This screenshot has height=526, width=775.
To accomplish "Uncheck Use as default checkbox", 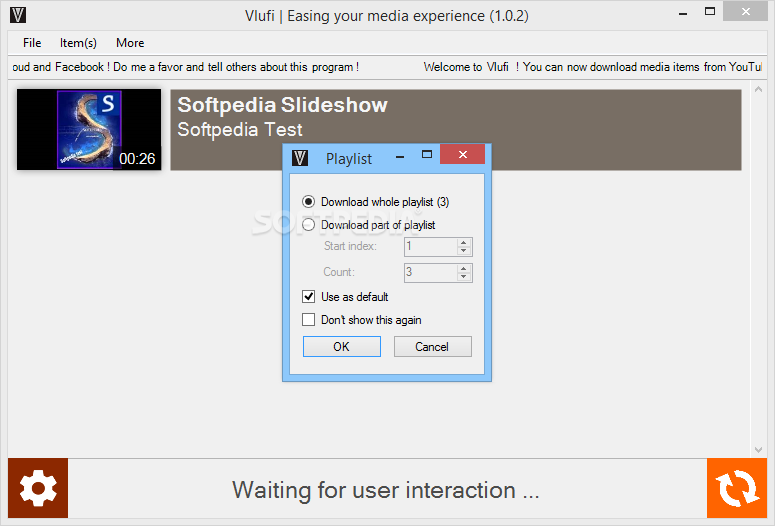I will [308, 297].
